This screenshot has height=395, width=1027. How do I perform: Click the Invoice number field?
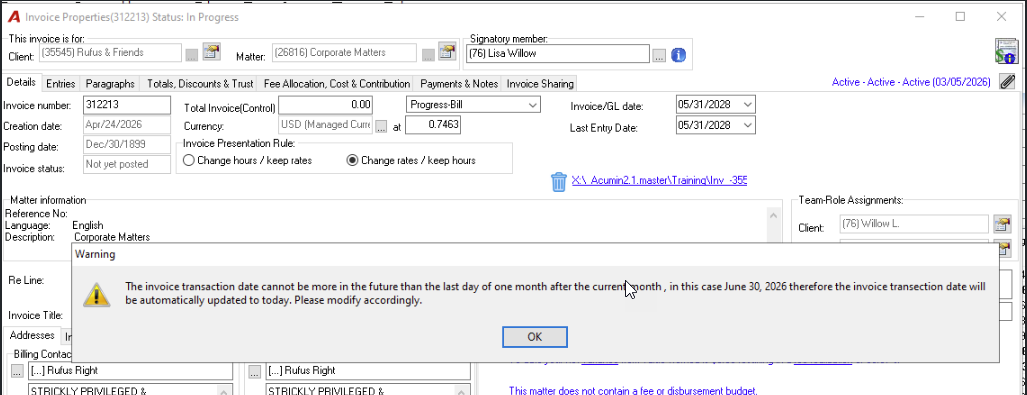(x=127, y=105)
